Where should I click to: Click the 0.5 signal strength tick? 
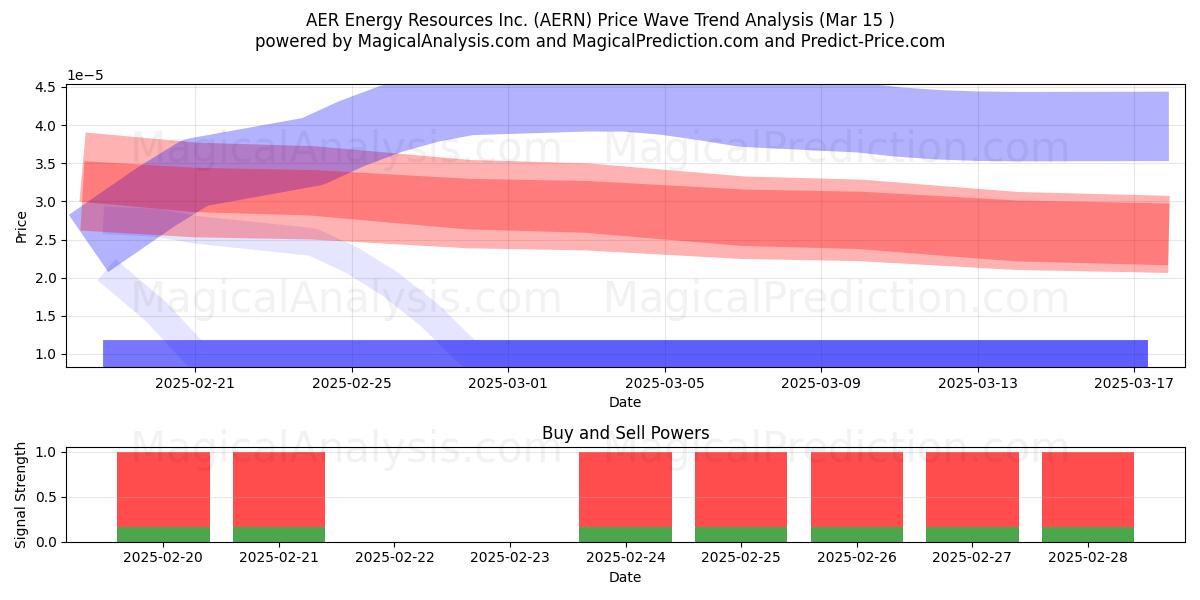coord(47,497)
